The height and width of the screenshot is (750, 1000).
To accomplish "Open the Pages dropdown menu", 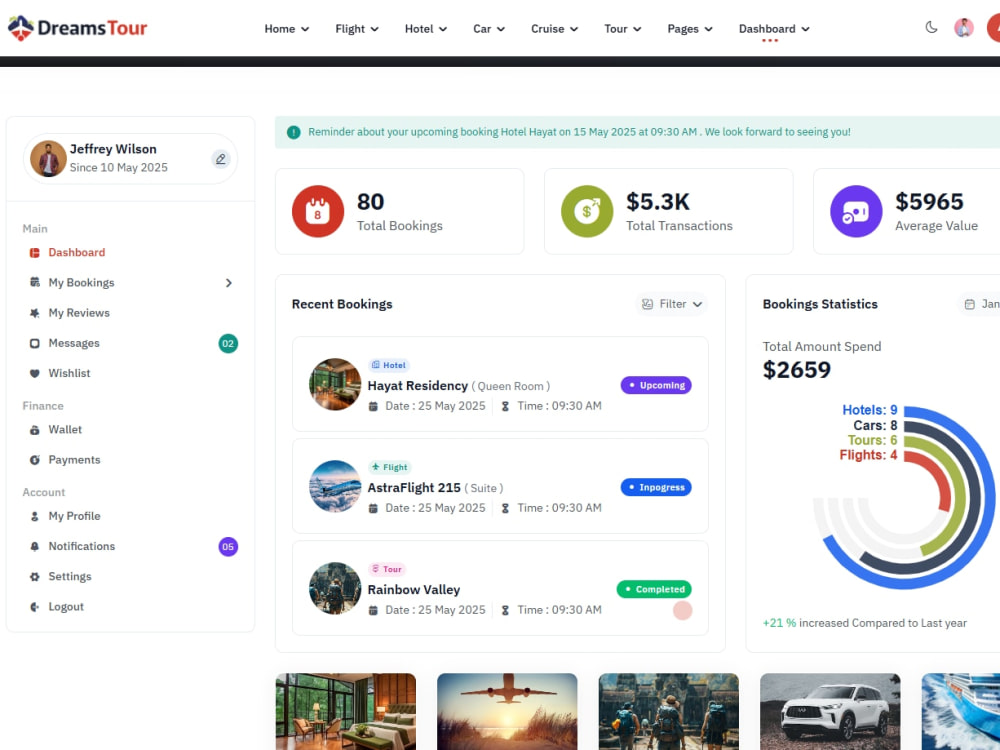I will pos(689,29).
